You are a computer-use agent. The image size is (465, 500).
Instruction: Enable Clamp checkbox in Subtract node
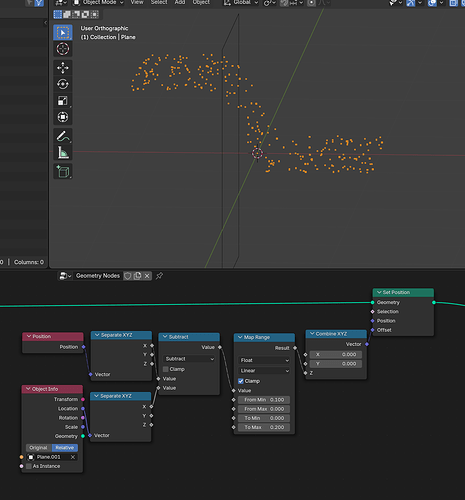pyautogui.click(x=166, y=369)
